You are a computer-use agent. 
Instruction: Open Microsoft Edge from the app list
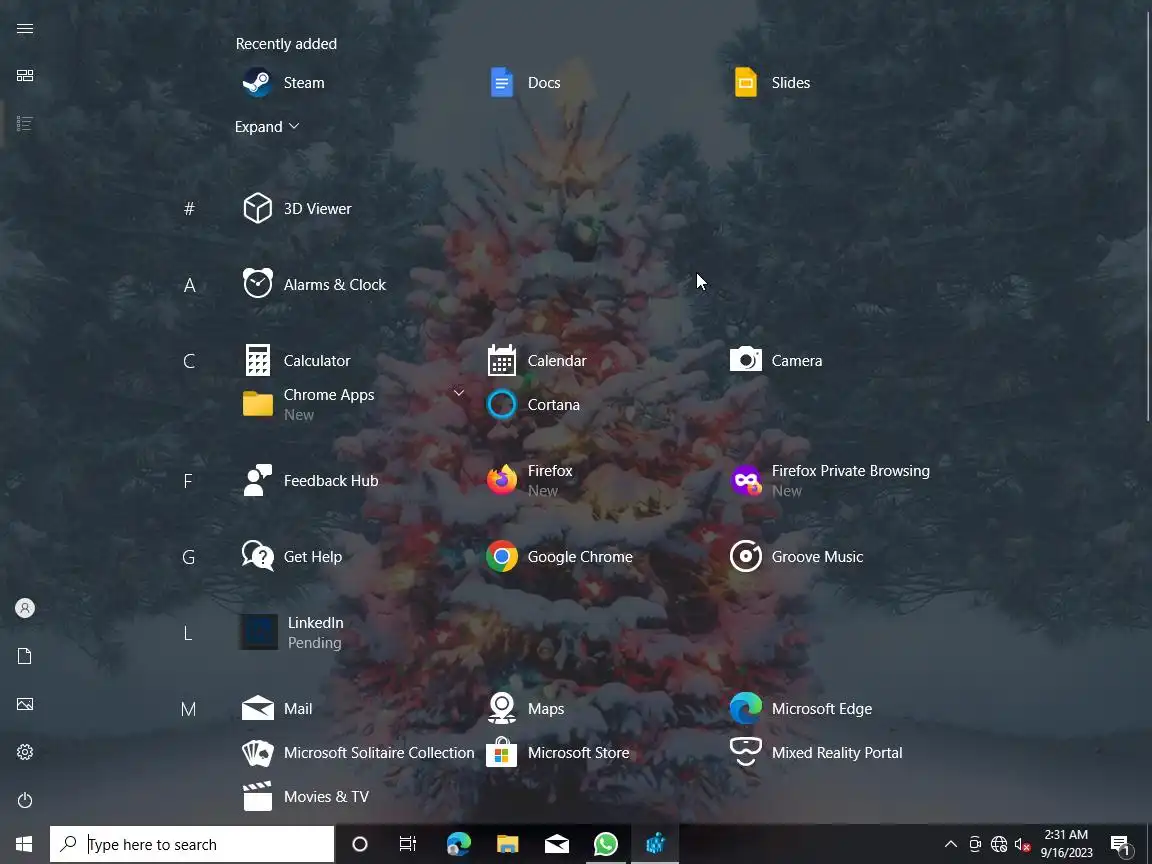coord(801,709)
